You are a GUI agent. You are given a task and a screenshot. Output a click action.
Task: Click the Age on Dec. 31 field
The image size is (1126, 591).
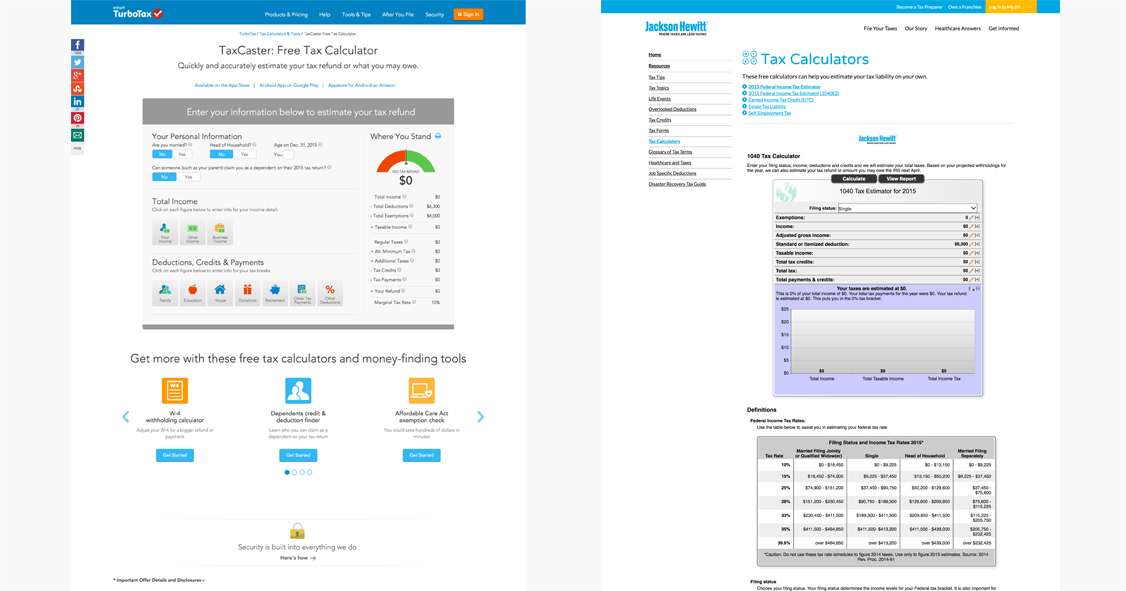click(x=287, y=154)
